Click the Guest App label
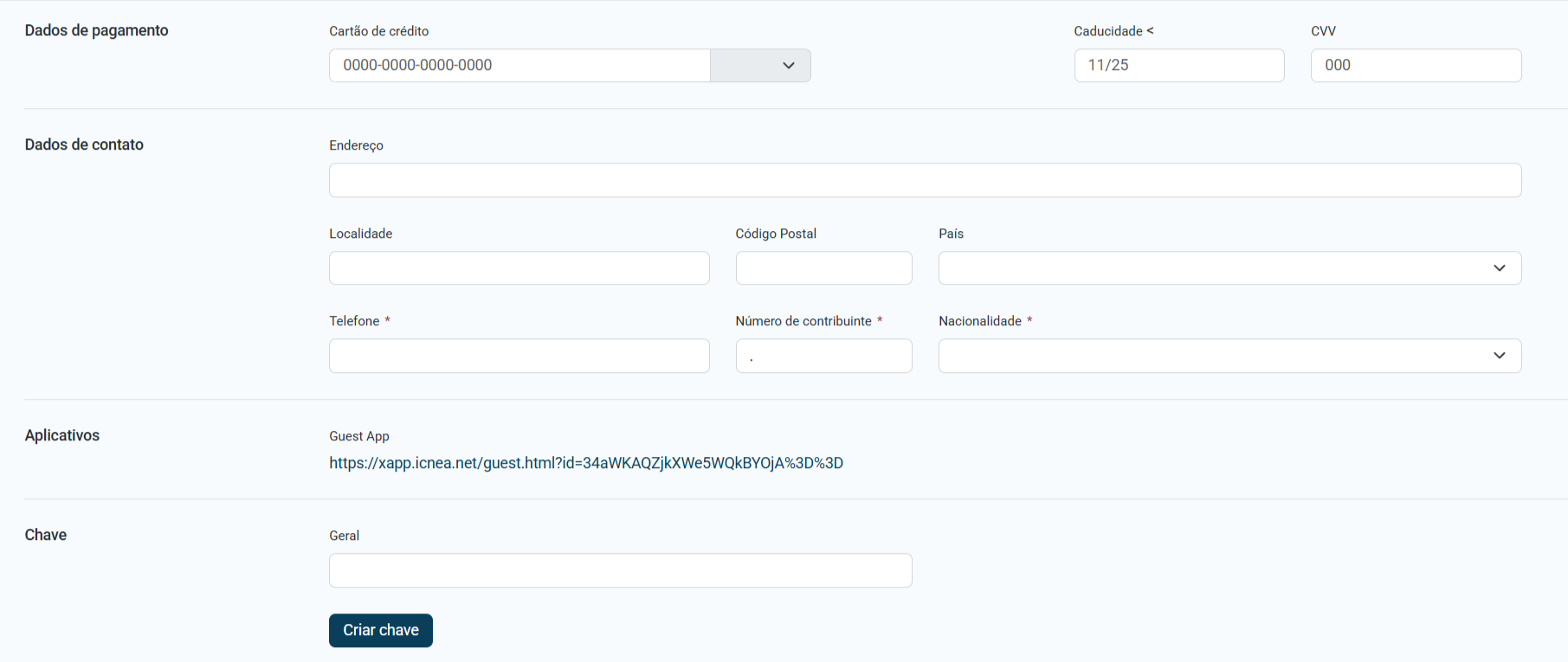The width and height of the screenshot is (1568, 662). 359,436
